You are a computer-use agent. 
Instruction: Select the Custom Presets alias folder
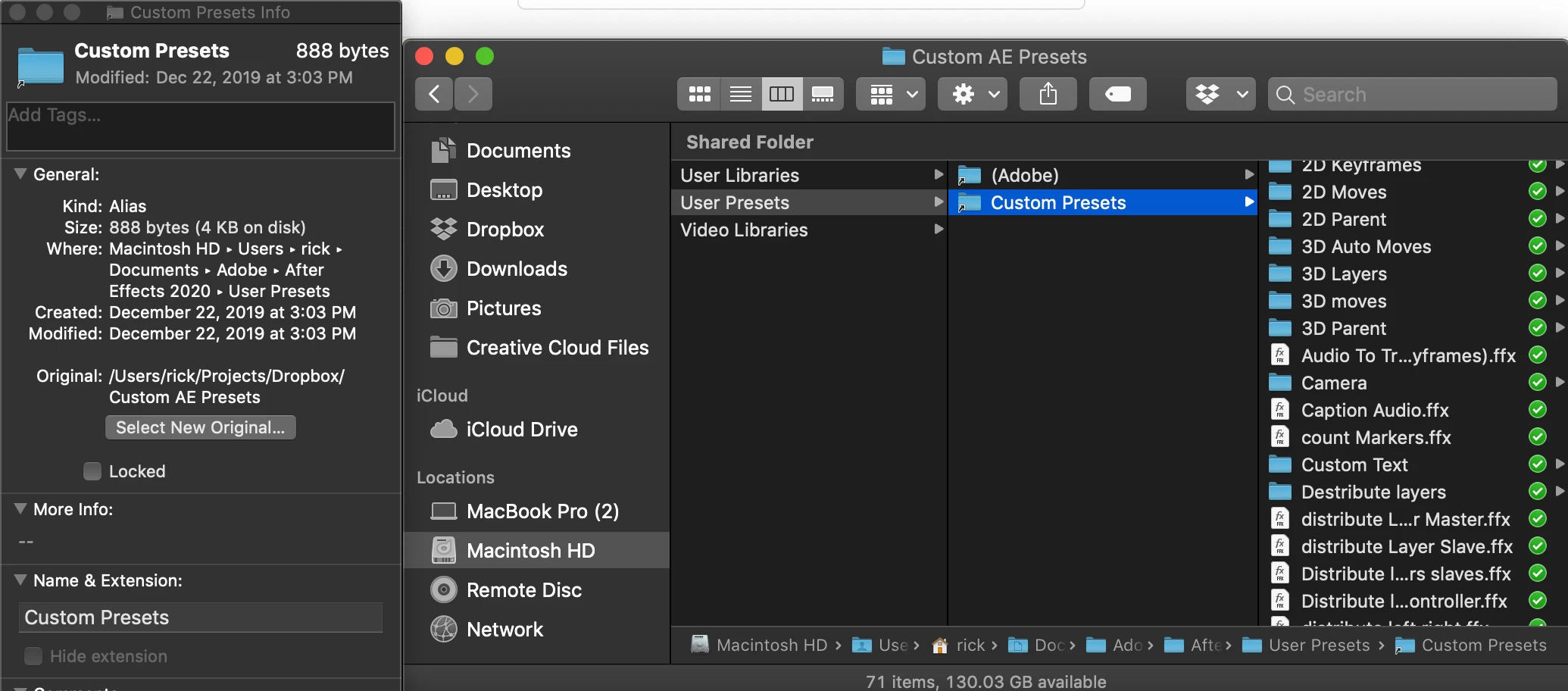(1103, 202)
